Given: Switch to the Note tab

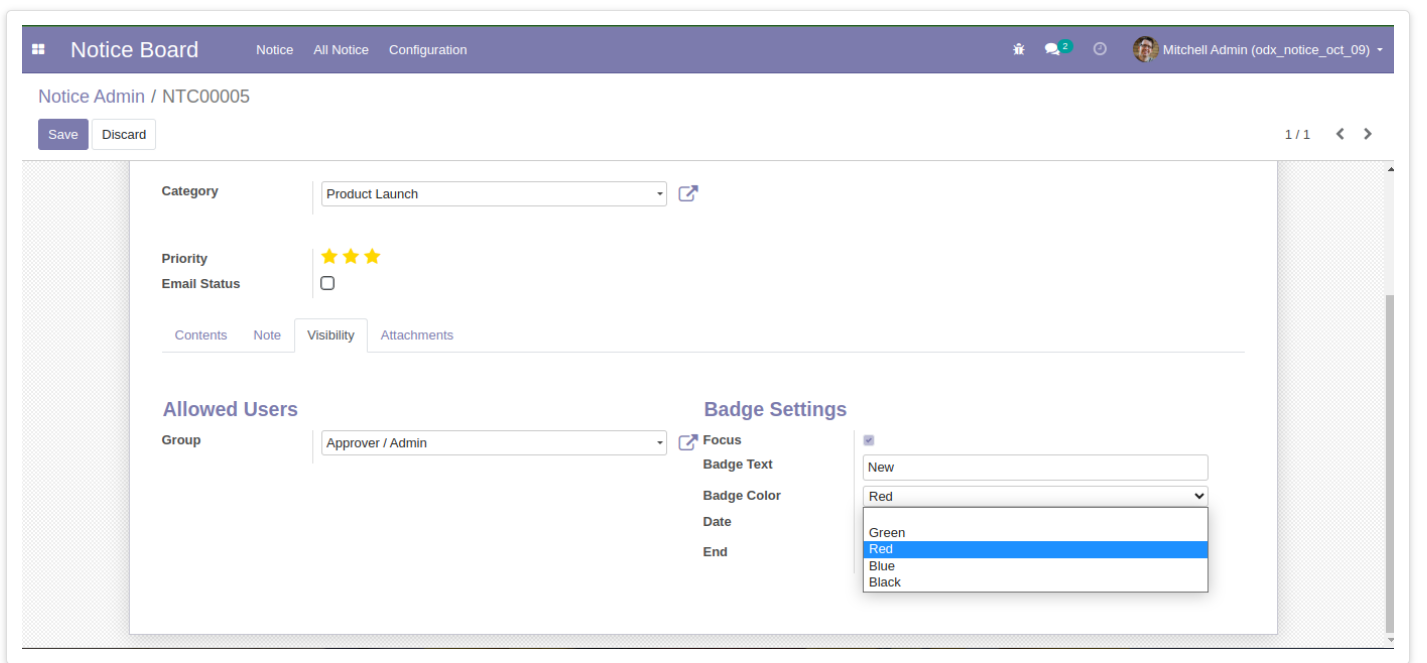Looking at the screenshot, I should click(x=267, y=335).
